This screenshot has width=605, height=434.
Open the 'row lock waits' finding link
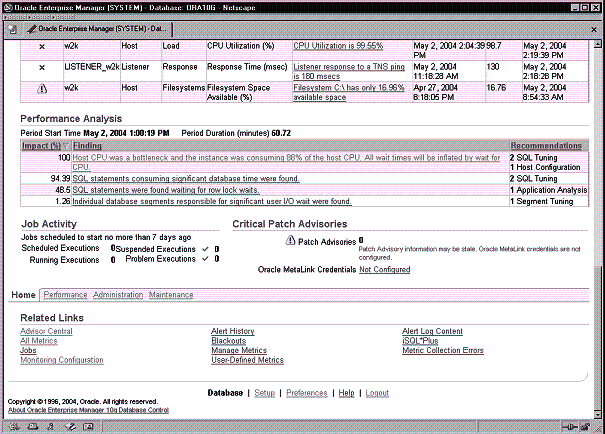coord(166,190)
